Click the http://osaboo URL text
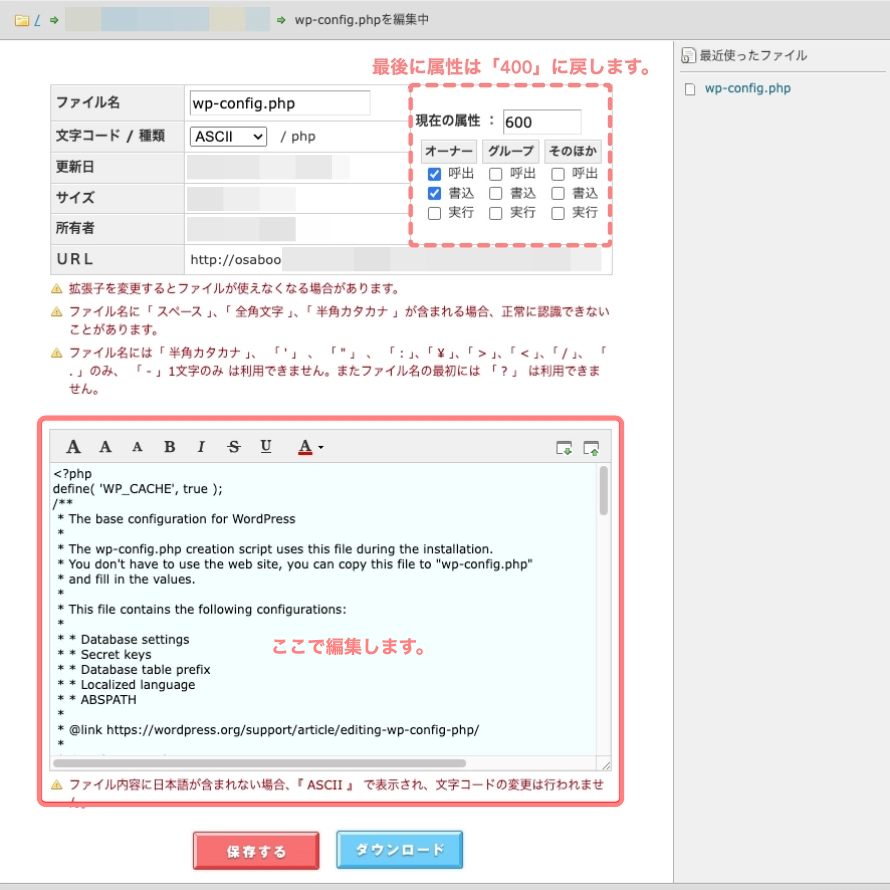Screen dimensions: 890x890 pos(236,260)
